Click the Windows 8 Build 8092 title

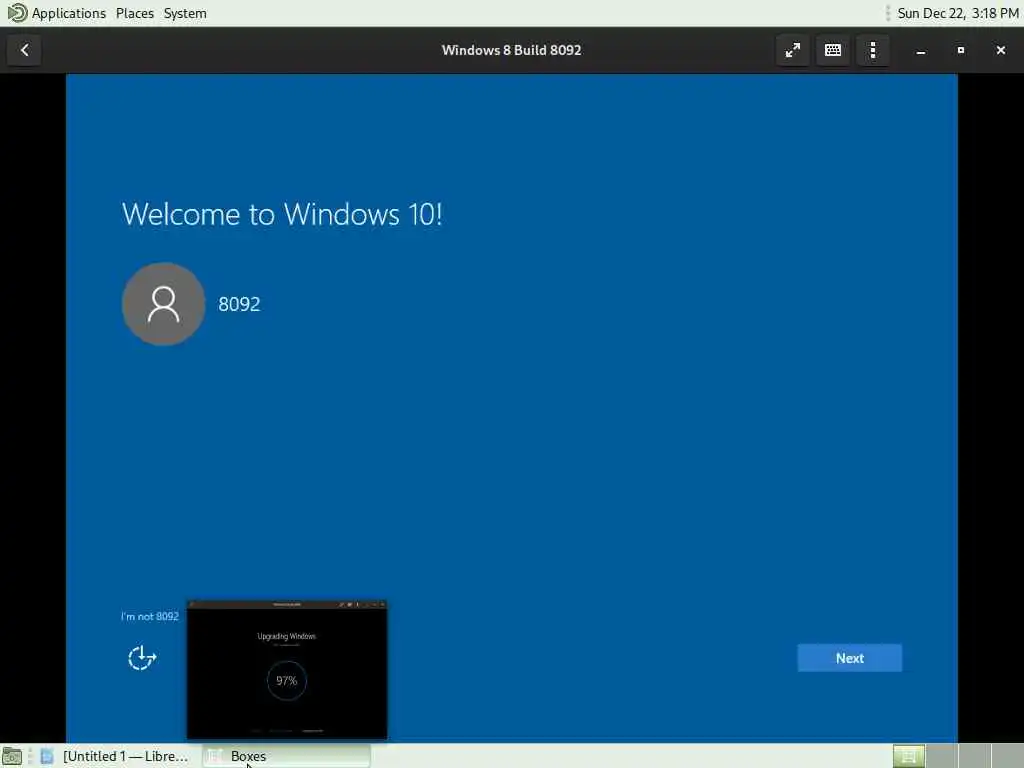pos(511,50)
